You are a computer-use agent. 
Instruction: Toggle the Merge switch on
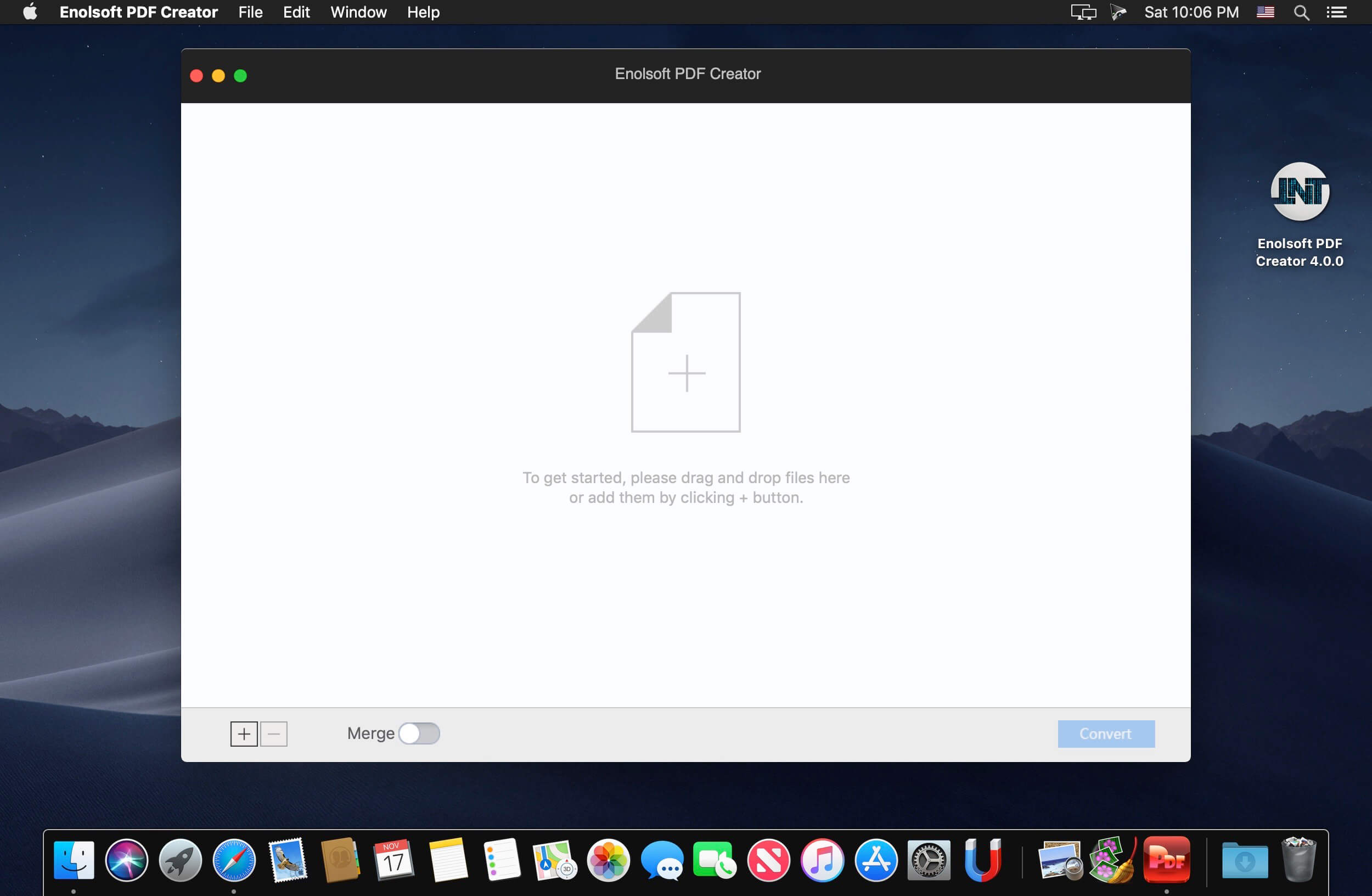tap(419, 733)
